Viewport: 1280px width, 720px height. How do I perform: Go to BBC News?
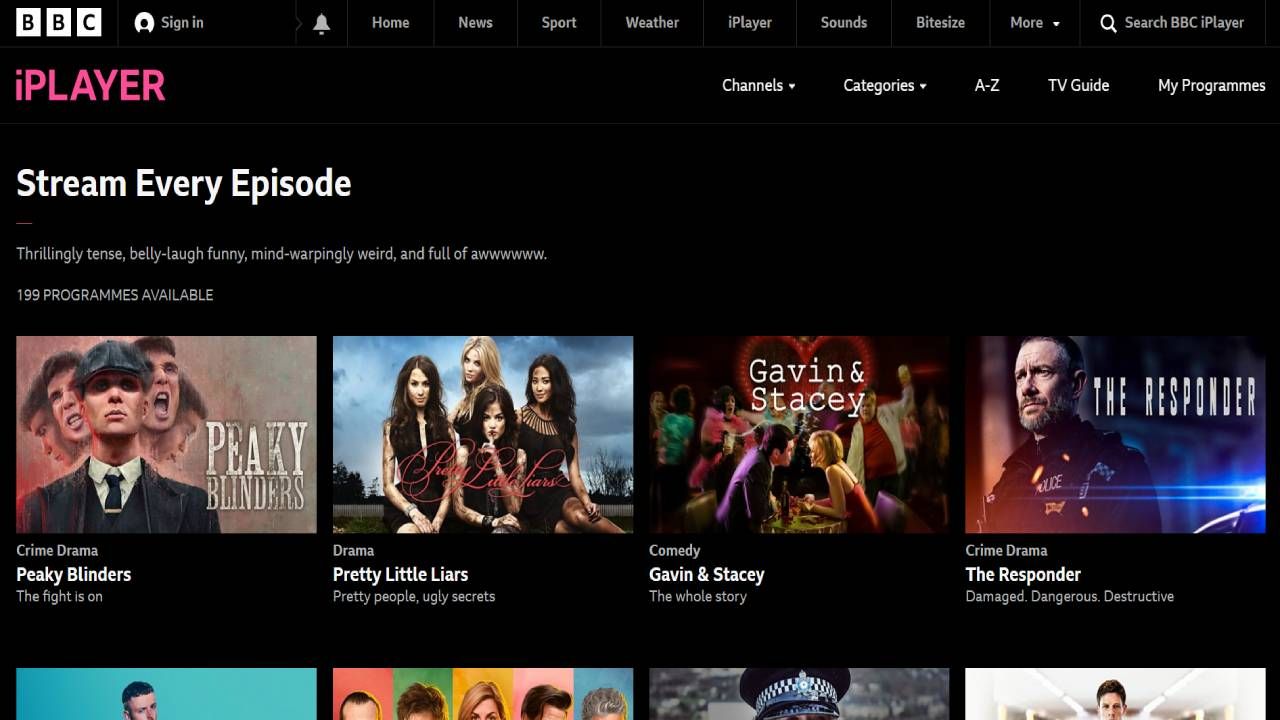(475, 23)
